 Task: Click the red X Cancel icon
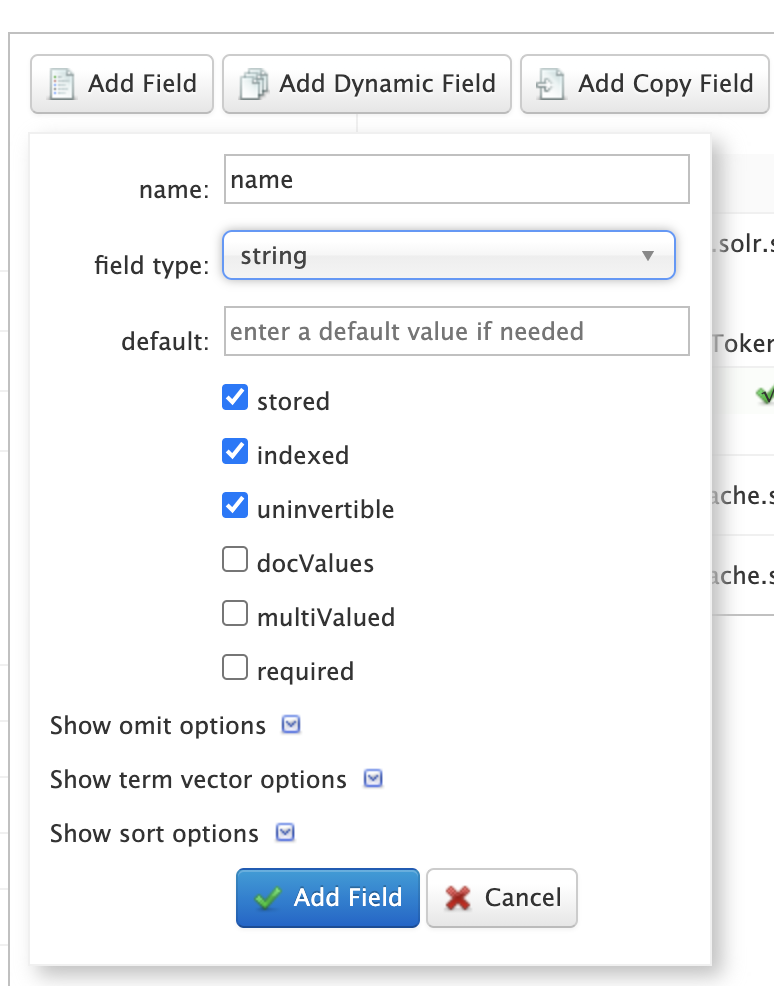[x=458, y=898]
